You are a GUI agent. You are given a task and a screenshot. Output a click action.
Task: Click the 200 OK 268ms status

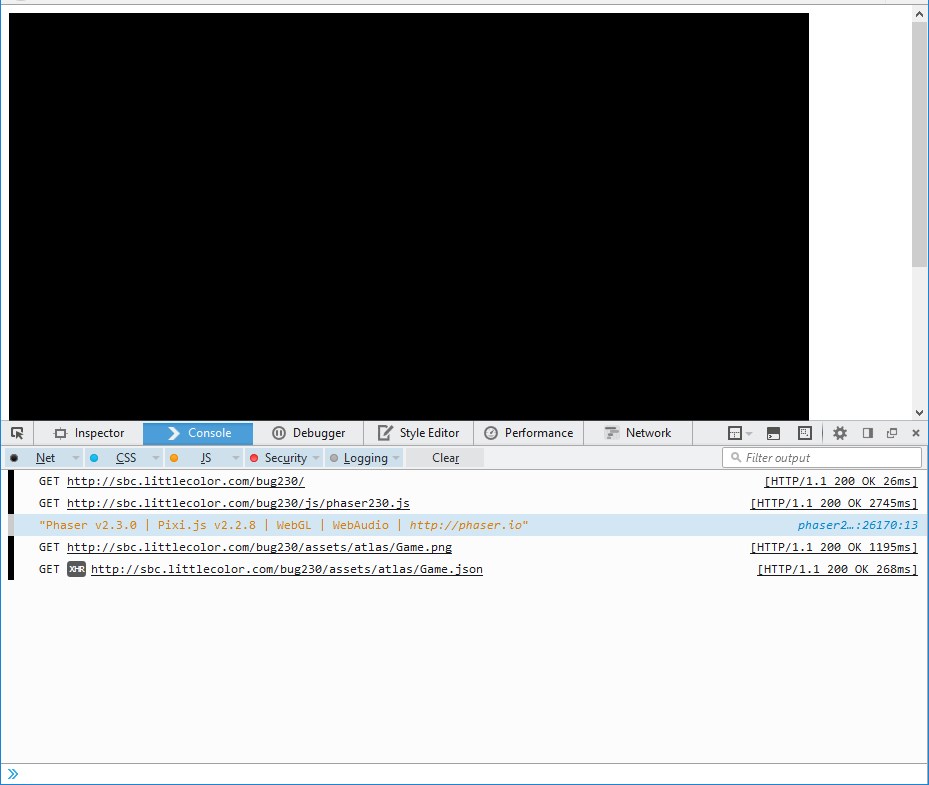[x=837, y=569]
